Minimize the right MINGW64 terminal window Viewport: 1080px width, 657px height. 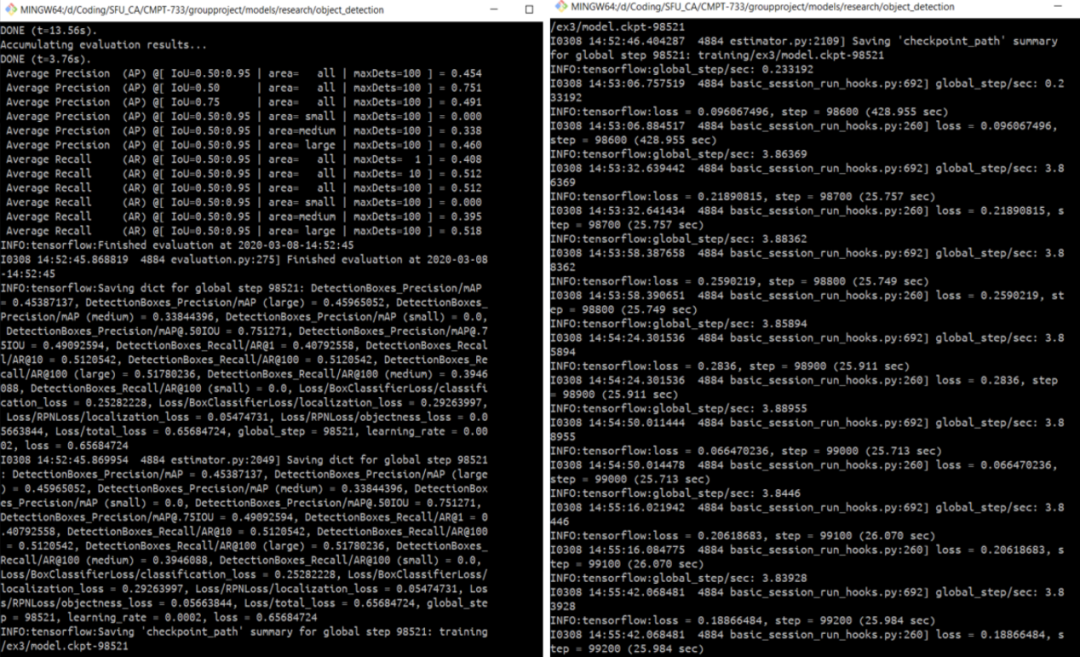(1057, 6)
